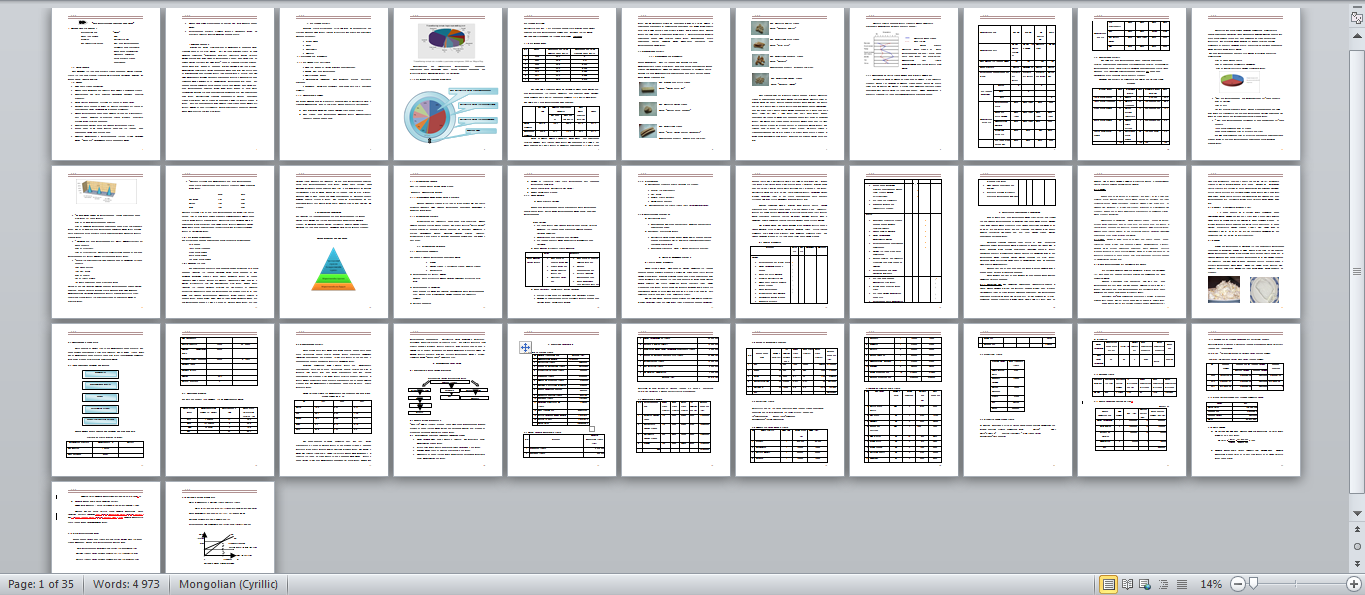Click the Mongolian (Cyrillic) language indicator
This screenshot has width=1365, height=595.
pyautogui.click(x=229, y=584)
